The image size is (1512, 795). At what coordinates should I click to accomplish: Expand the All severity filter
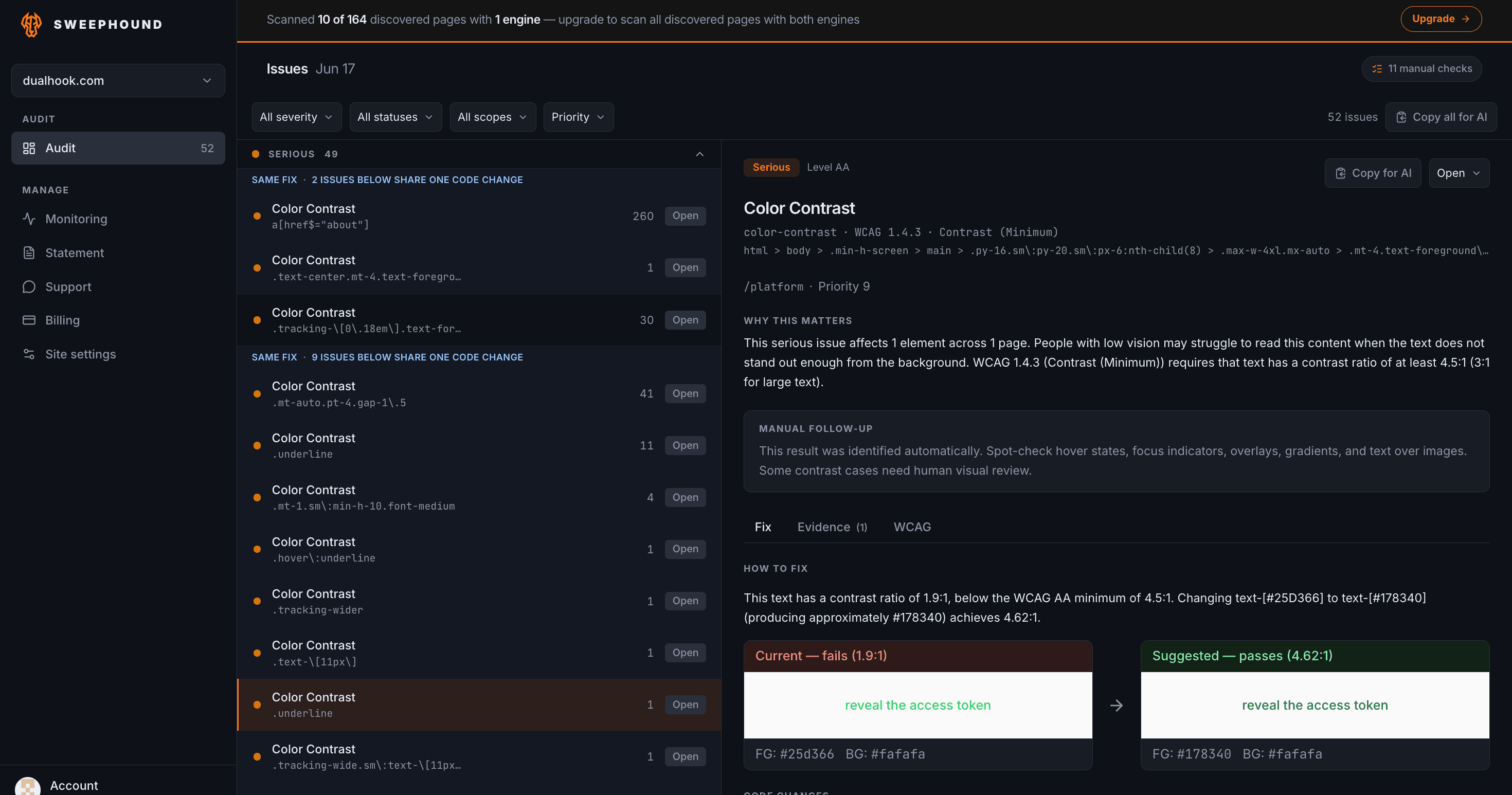point(296,117)
